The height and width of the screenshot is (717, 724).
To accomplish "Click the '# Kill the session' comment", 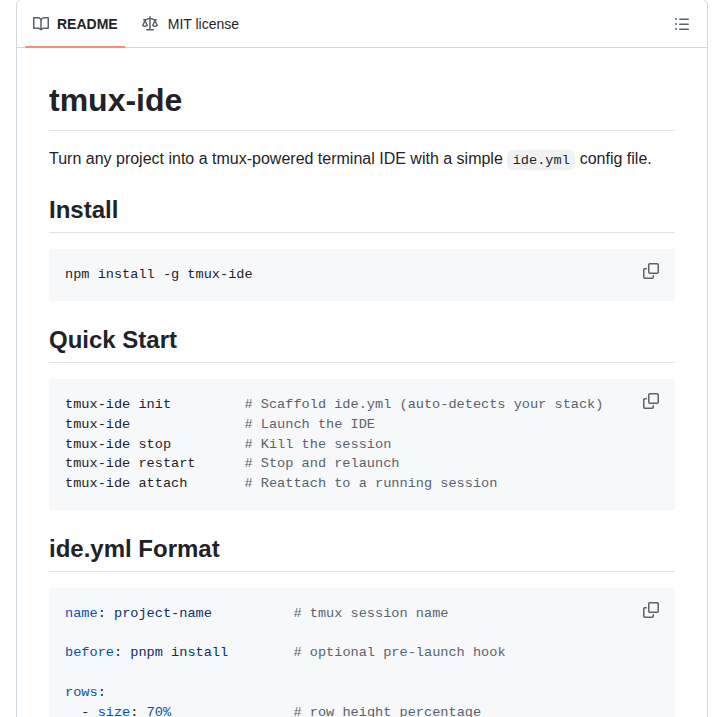I will coord(318,444).
